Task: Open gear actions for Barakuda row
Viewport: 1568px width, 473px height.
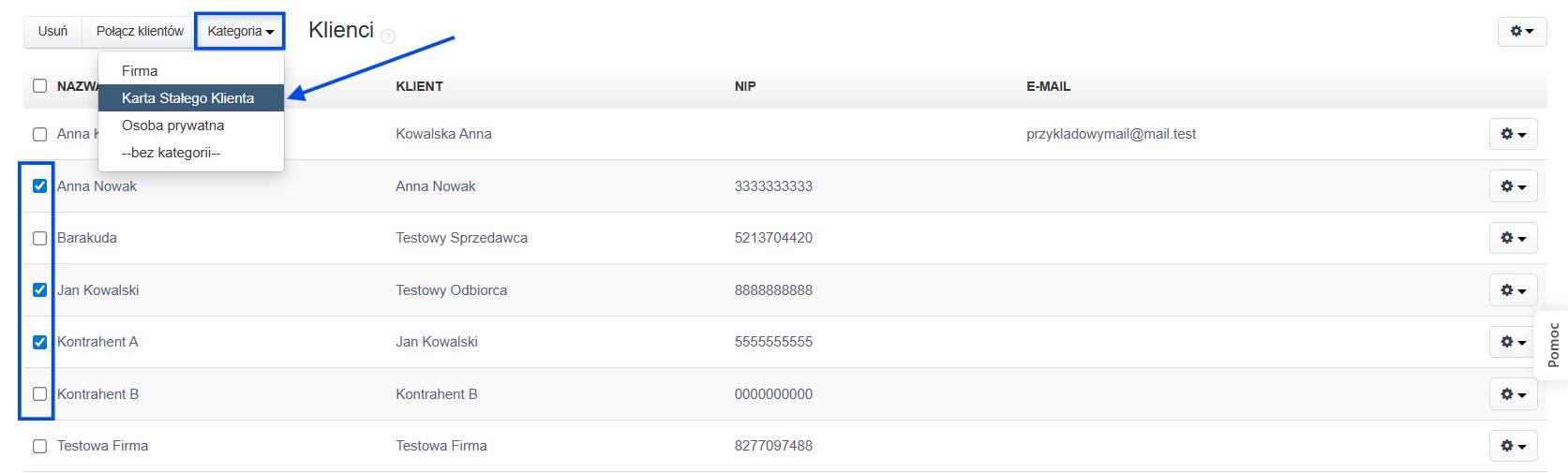Action: (x=1514, y=238)
